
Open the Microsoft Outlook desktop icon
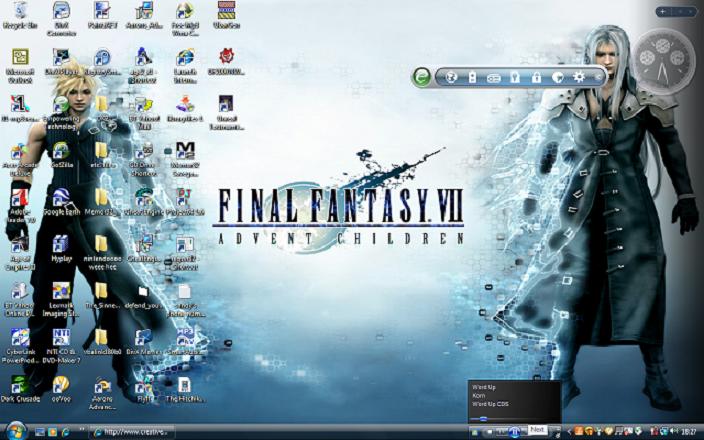tap(20, 66)
